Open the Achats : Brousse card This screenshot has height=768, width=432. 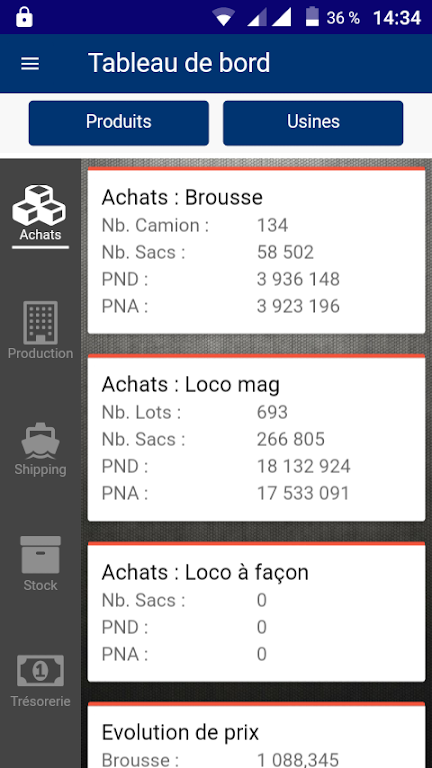(x=256, y=250)
